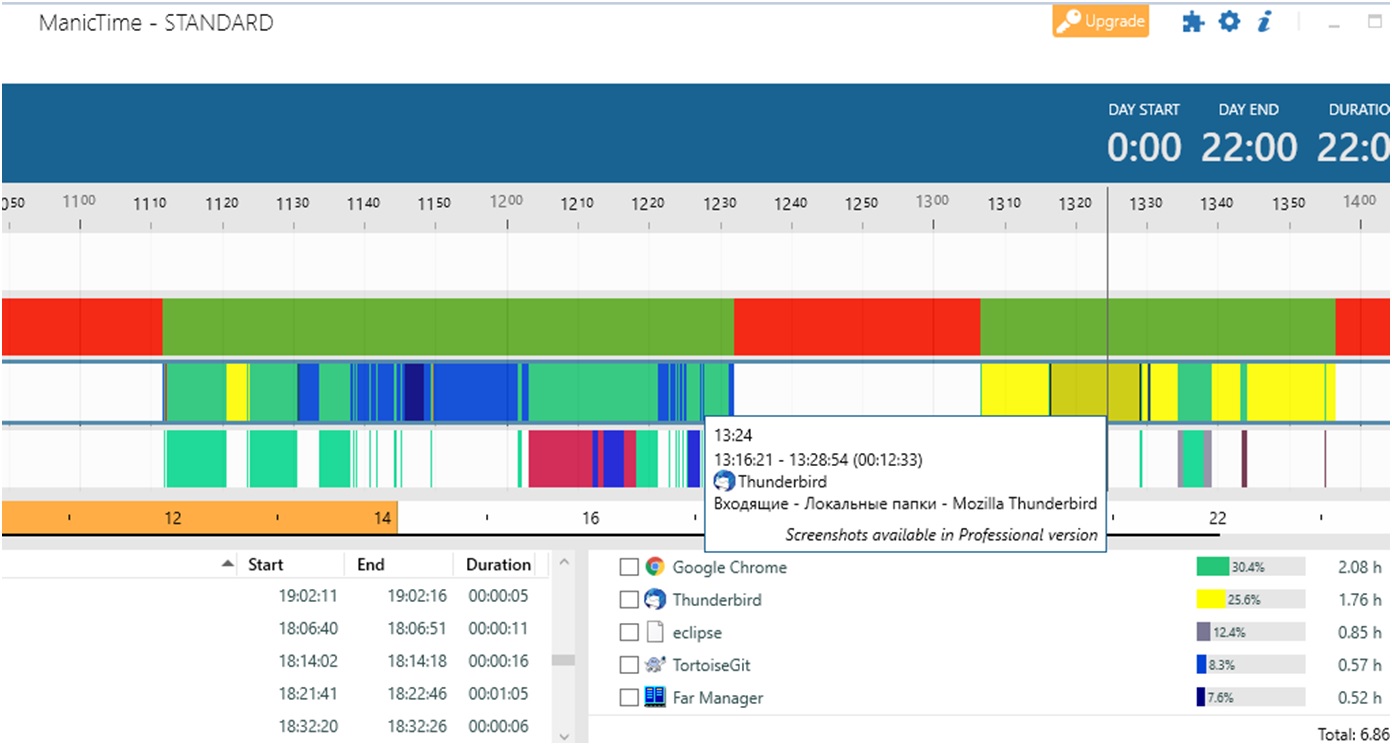Click the Google Chrome app icon

[655, 567]
